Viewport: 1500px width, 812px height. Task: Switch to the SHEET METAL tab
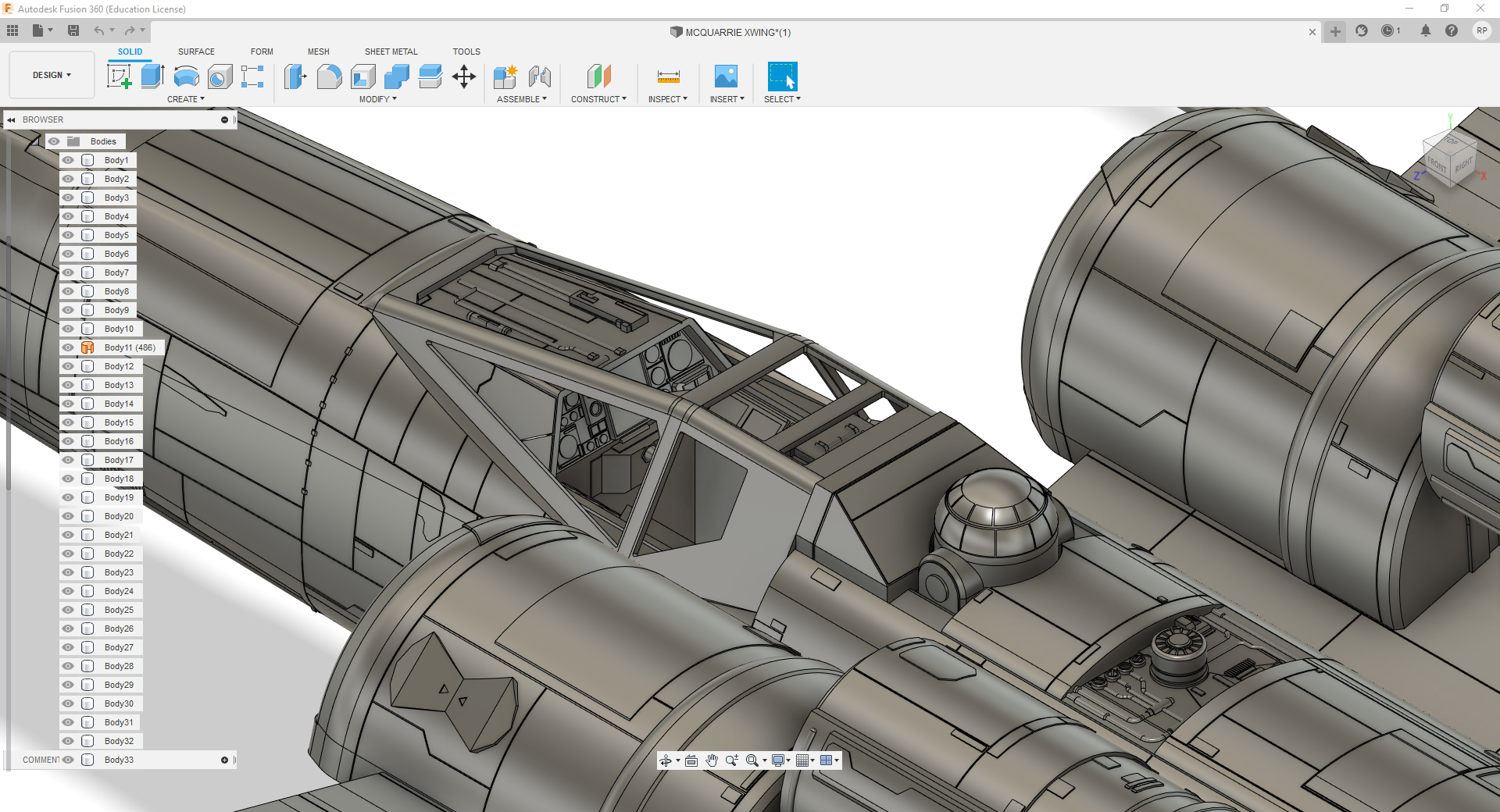(x=391, y=52)
